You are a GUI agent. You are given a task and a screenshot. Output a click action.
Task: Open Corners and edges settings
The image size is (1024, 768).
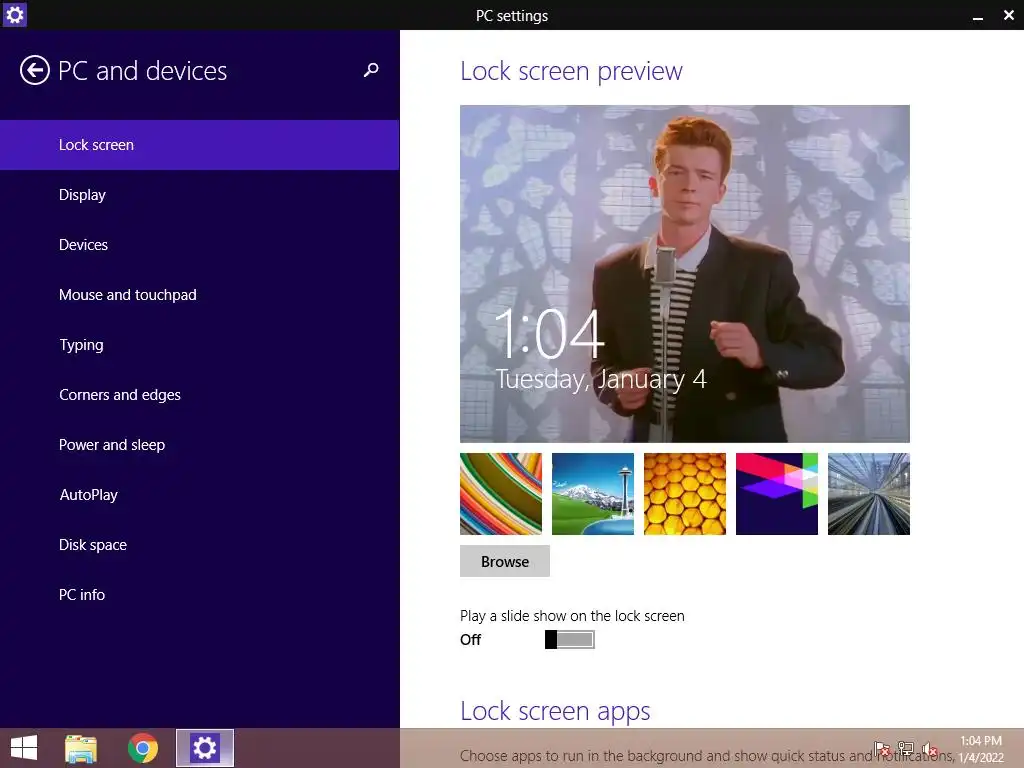click(199, 395)
